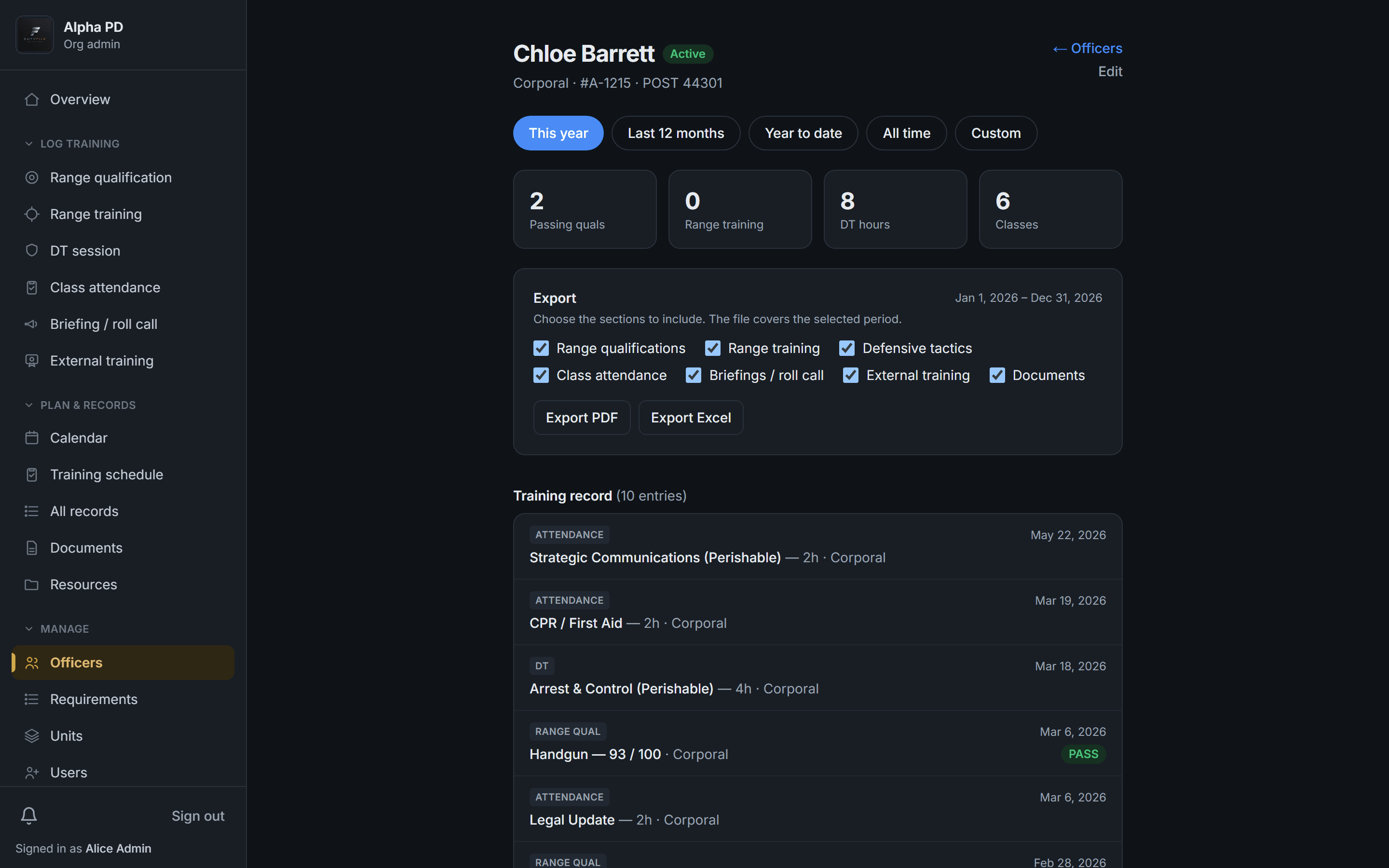1389x868 pixels.
Task: Click the External training certificate icon
Action: (x=31, y=361)
